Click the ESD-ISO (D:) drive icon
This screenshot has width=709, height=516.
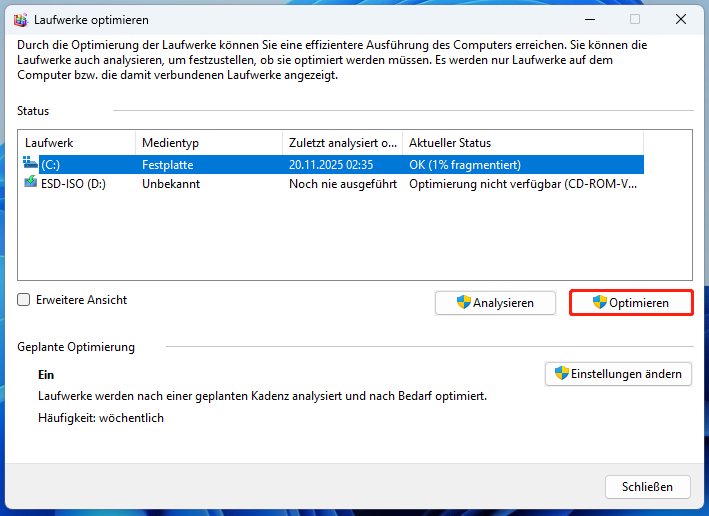point(30,182)
